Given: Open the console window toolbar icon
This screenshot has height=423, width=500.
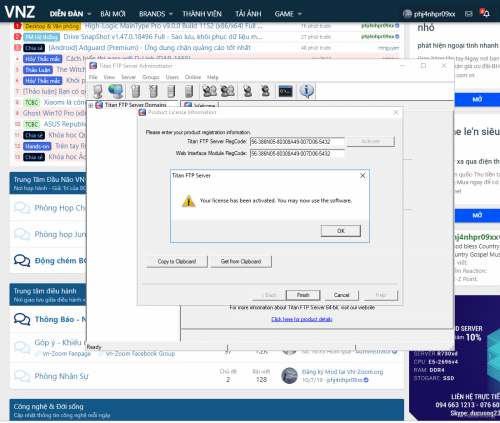Looking at the screenshot, I should click(x=286, y=91).
